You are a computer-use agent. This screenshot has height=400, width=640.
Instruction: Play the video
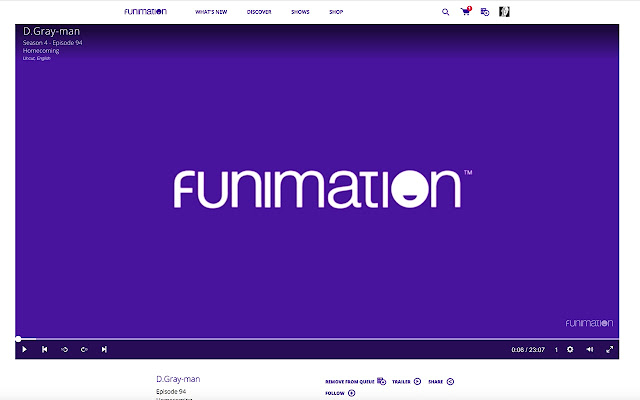coord(24,349)
